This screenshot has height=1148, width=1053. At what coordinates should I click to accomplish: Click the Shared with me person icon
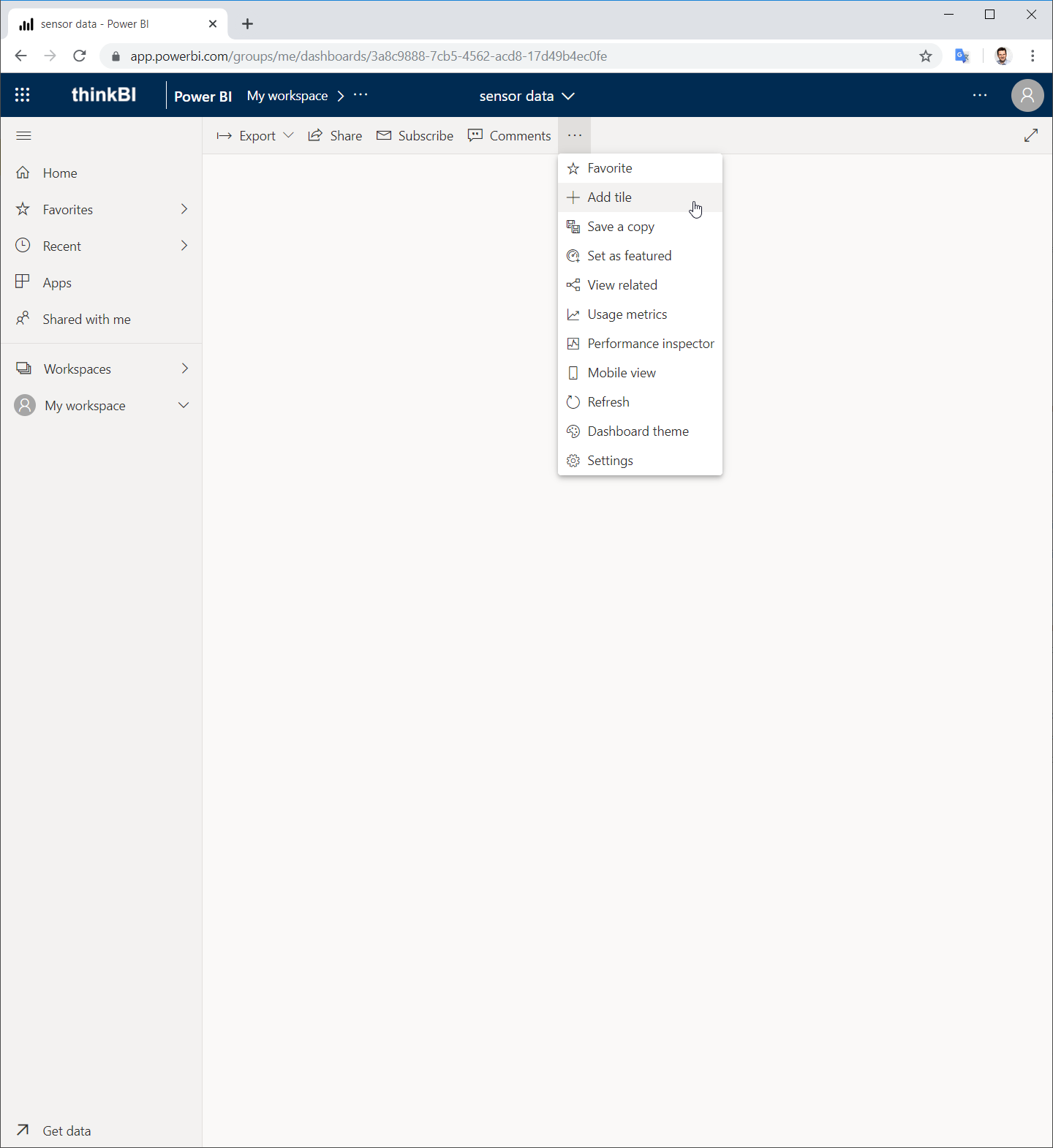[23, 319]
